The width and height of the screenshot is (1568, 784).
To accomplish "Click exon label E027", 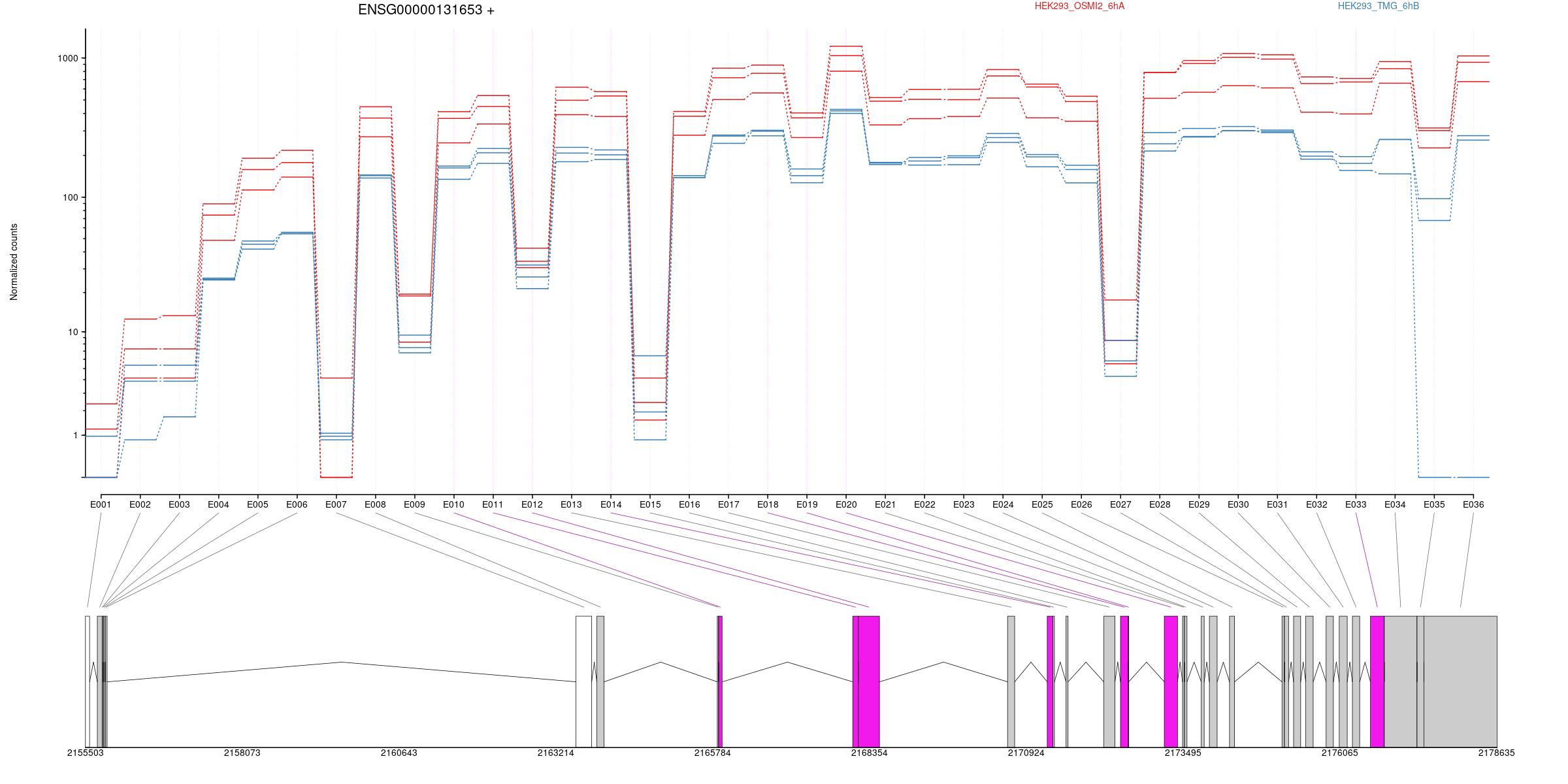I will point(1120,504).
